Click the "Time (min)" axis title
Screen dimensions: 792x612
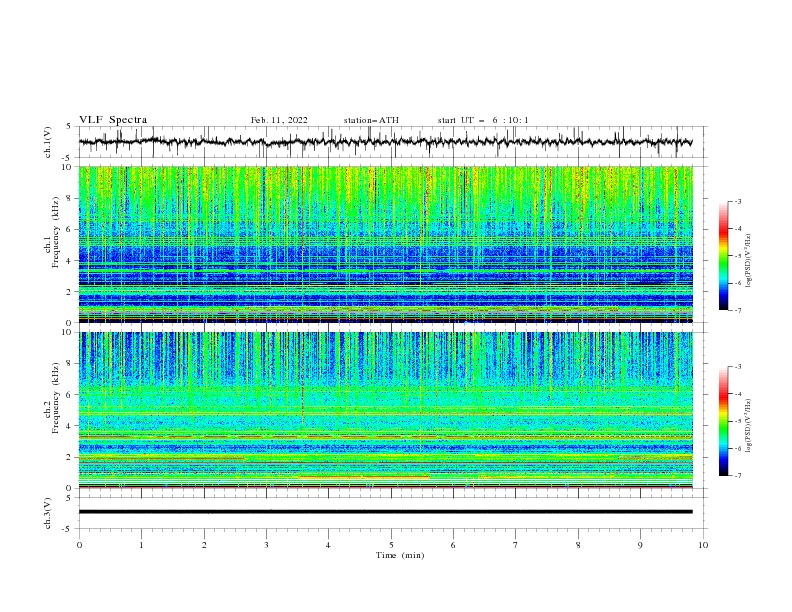point(400,555)
